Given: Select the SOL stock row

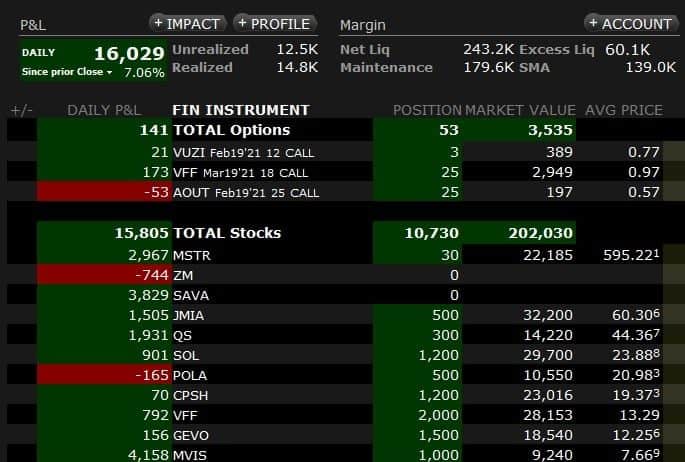Looking at the screenshot, I should 346,355.
